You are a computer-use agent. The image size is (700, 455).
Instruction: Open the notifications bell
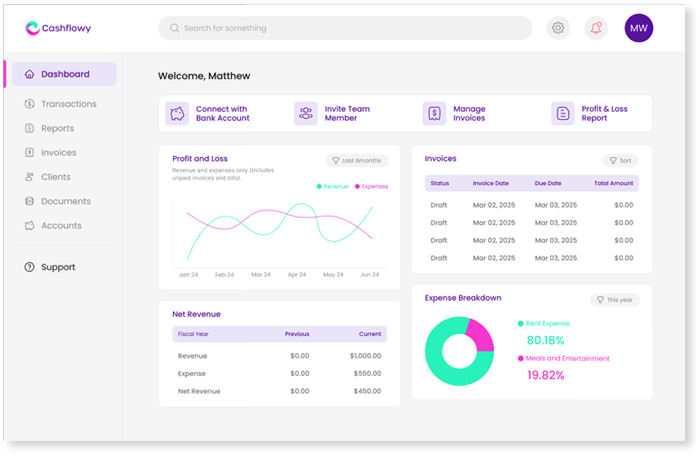597,28
